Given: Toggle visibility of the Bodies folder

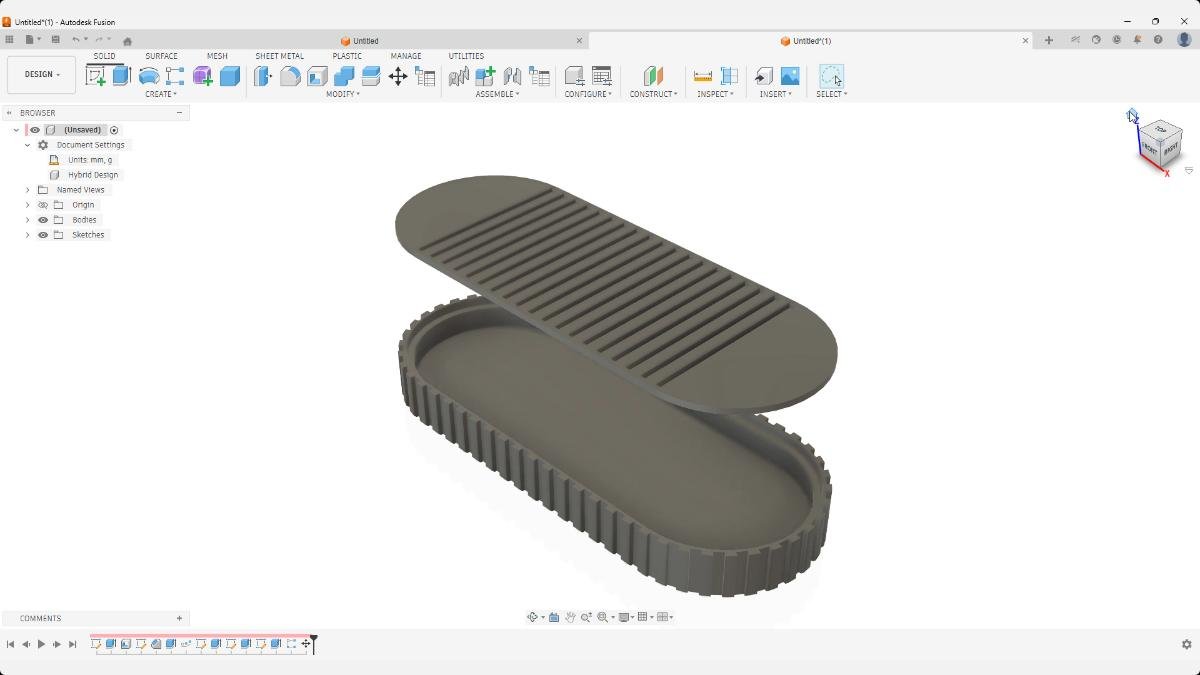Looking at the screenshot, I should [42, 219].
